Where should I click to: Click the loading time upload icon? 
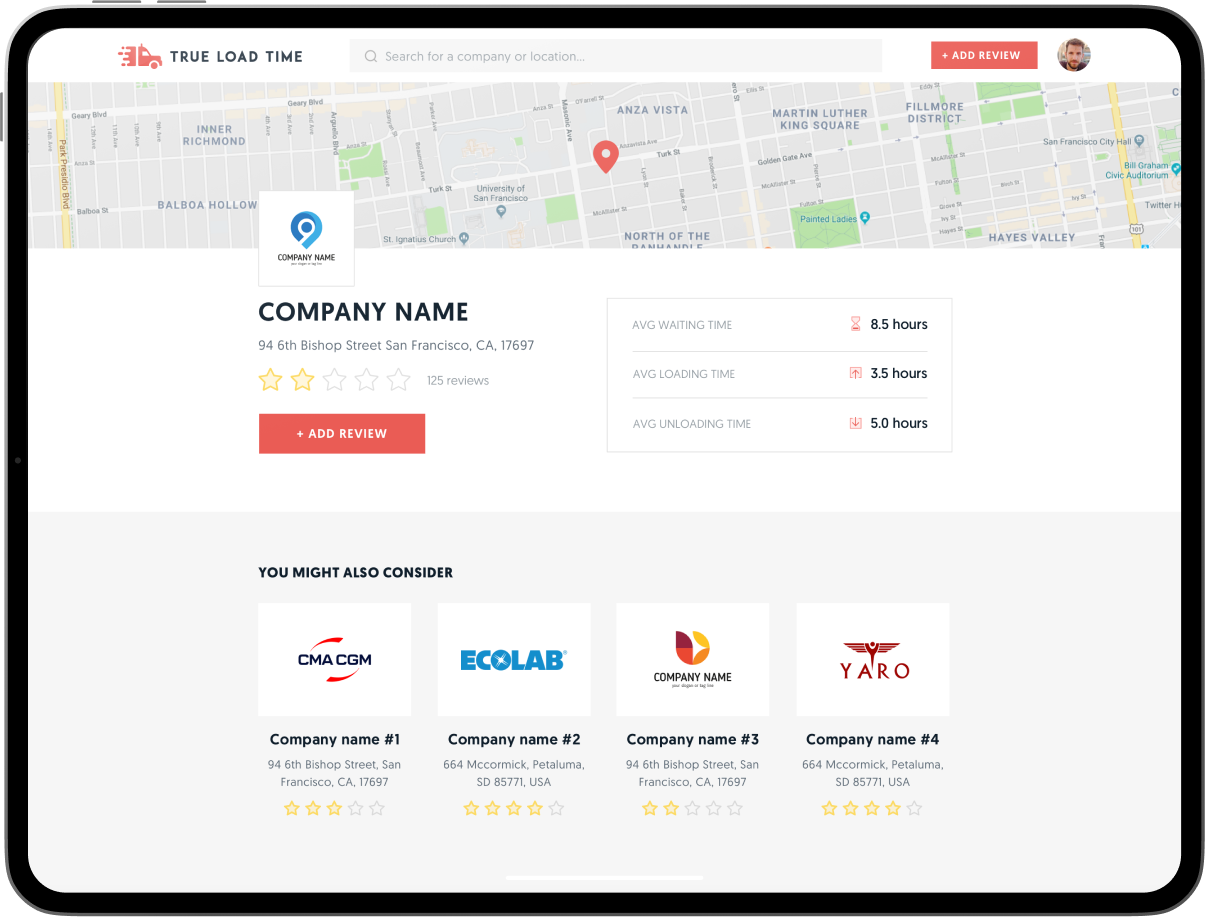[x=855, y=373]
